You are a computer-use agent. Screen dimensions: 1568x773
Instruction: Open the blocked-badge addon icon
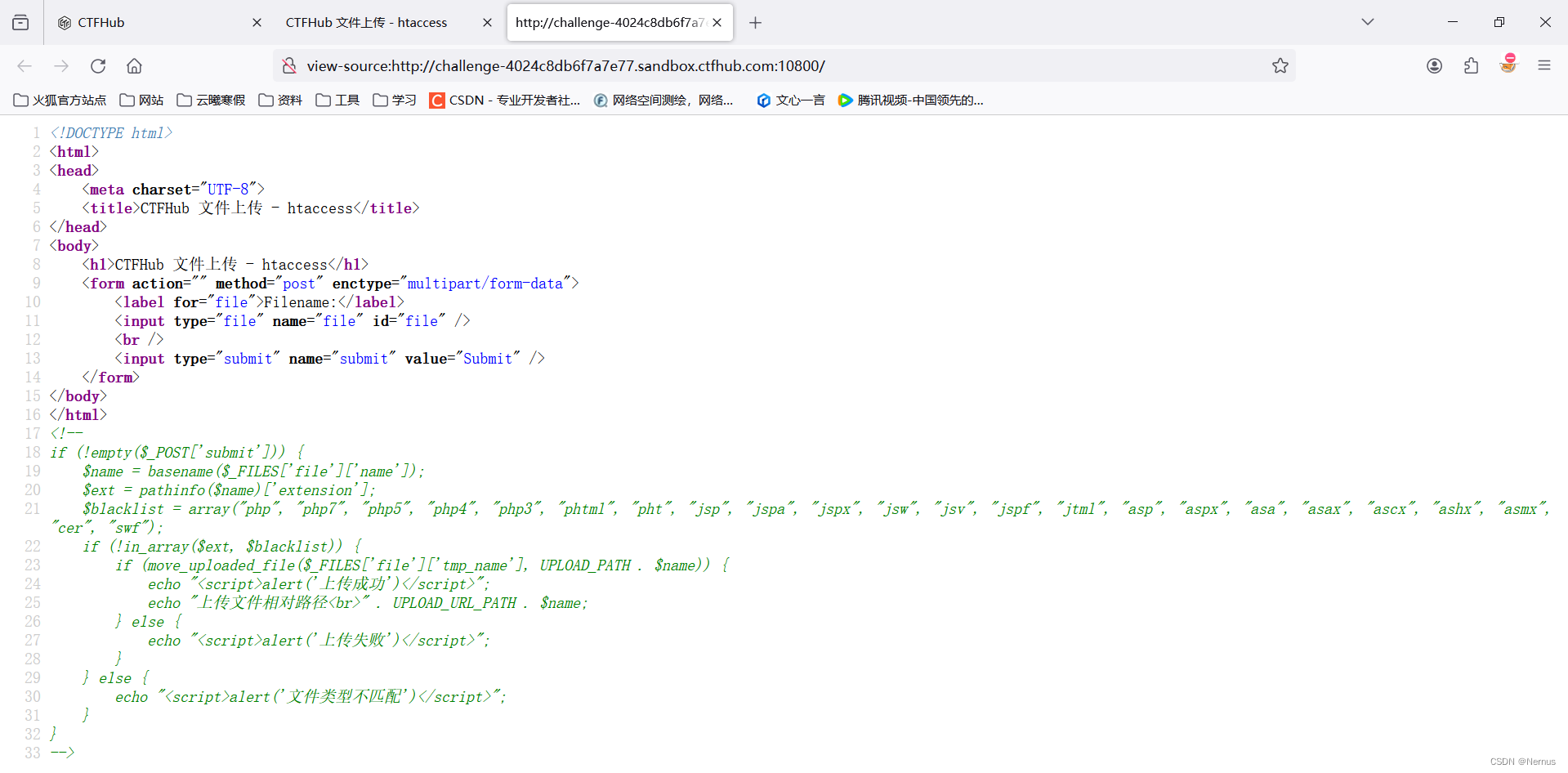1508,64
